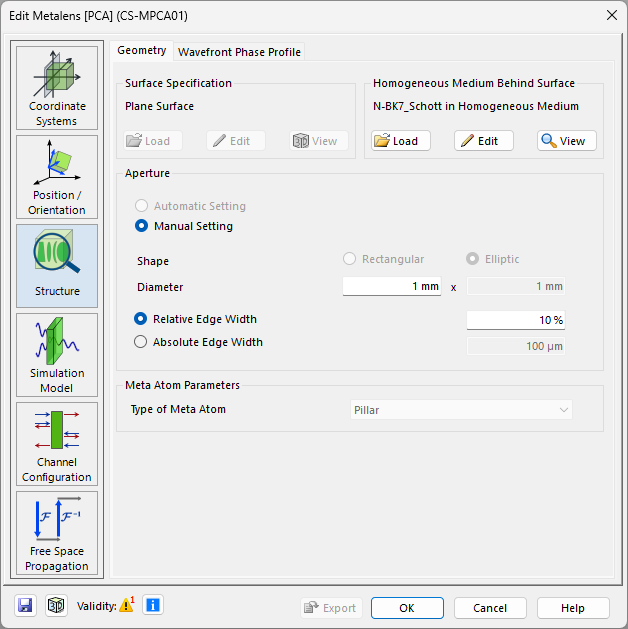Select Absolute Edge Width option
628x629 pixels.
coord(142,342)
